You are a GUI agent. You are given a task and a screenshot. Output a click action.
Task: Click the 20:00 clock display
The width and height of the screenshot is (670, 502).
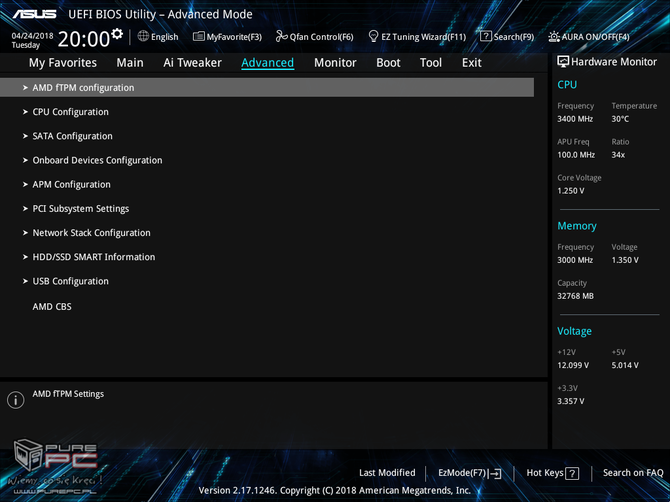84,39
